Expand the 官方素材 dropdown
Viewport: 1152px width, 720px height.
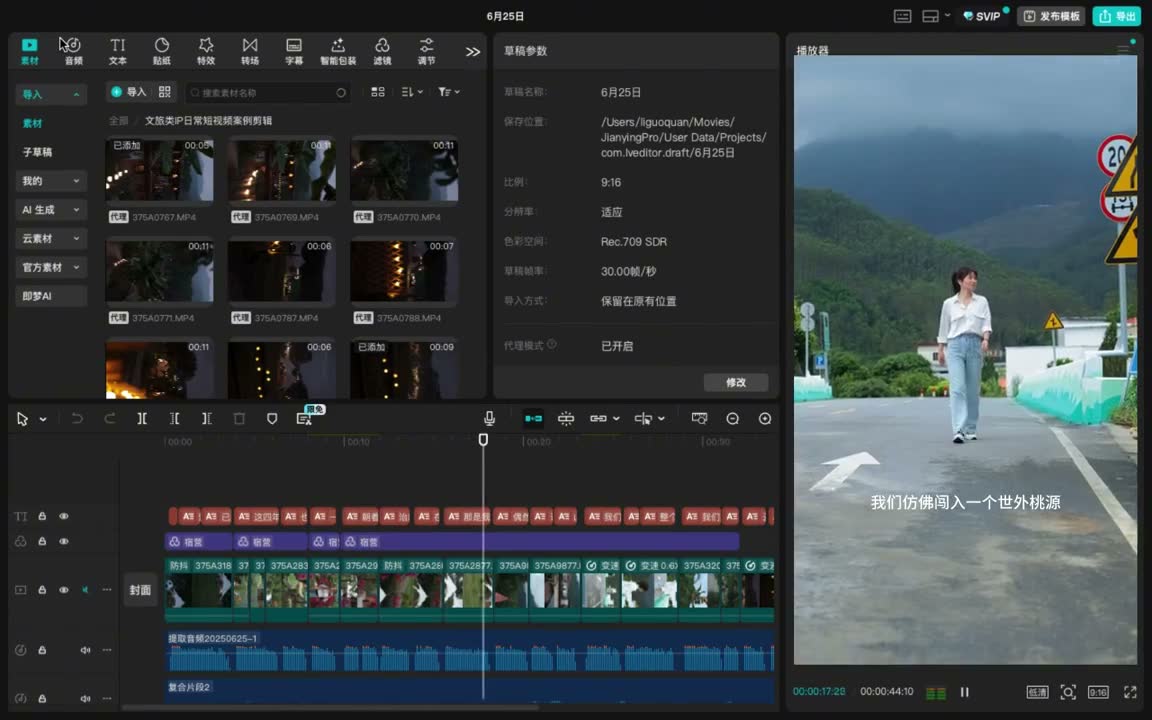[51, 267]
